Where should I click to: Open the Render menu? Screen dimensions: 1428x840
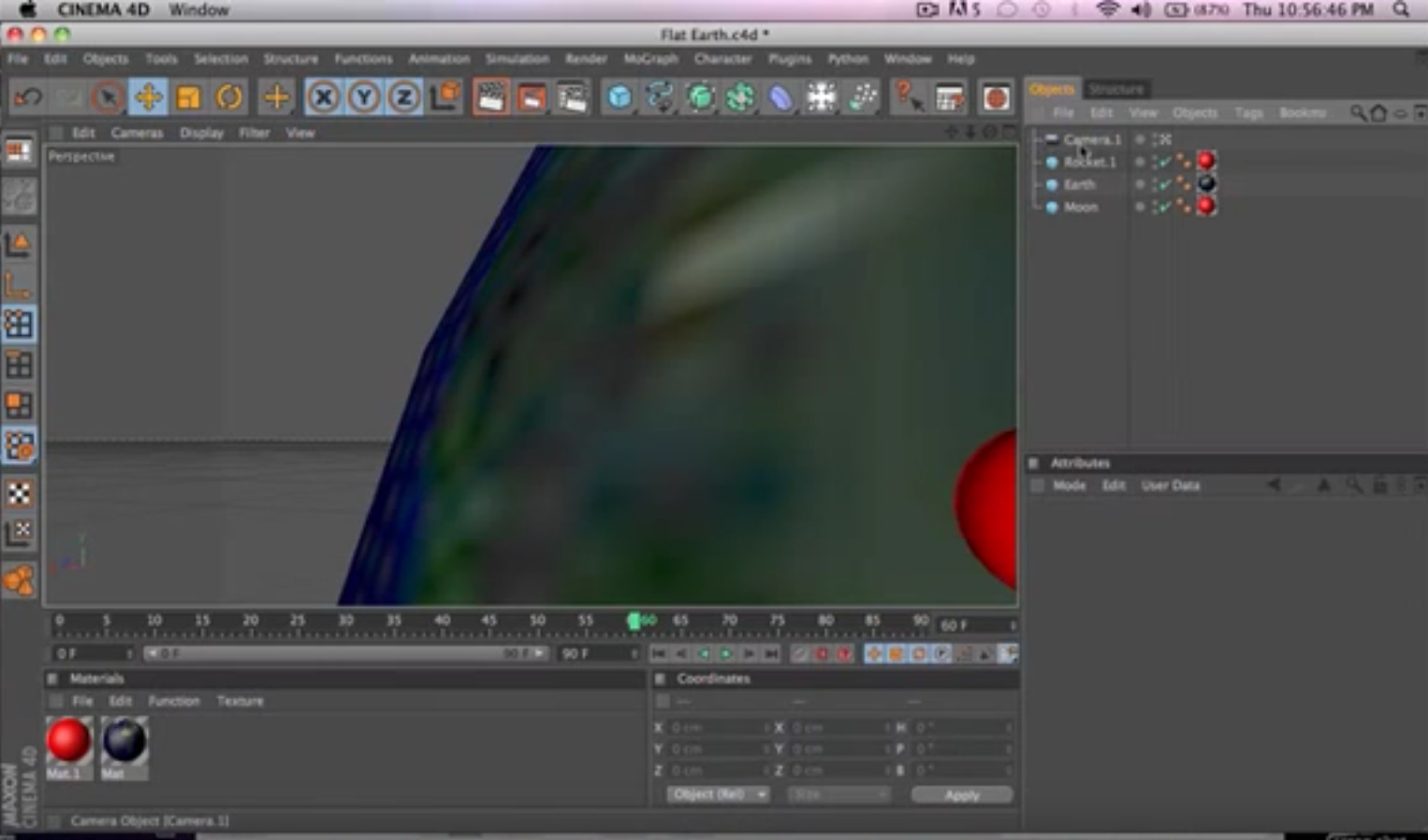pos(586,59)
